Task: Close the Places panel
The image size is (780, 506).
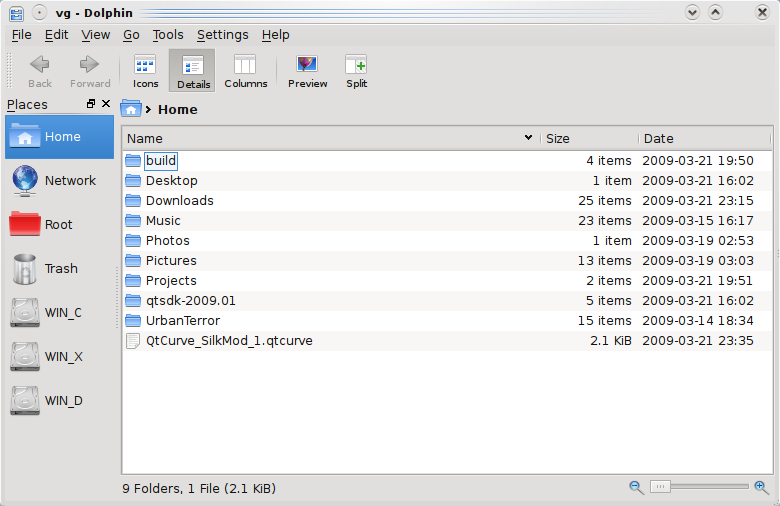Action: click(x=106, y=103)
